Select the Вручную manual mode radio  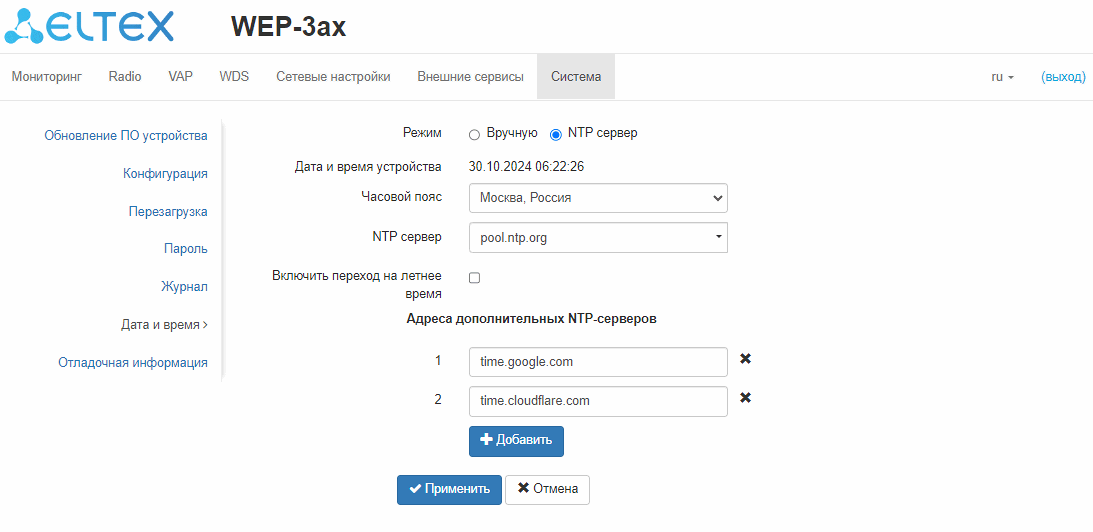pyautogui.click(x=474, y=133)
